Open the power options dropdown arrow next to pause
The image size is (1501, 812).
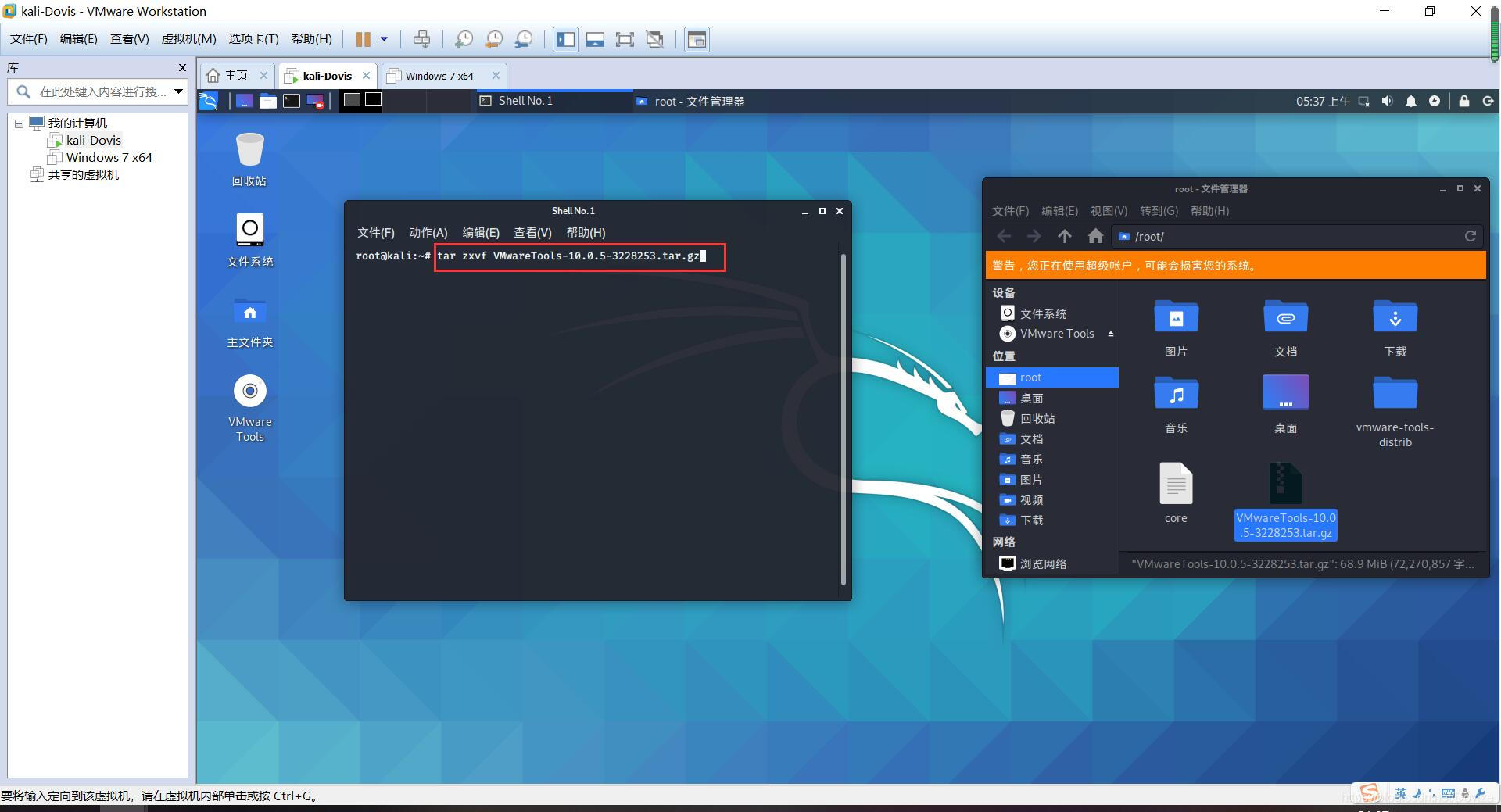click(x=384, y=39)
